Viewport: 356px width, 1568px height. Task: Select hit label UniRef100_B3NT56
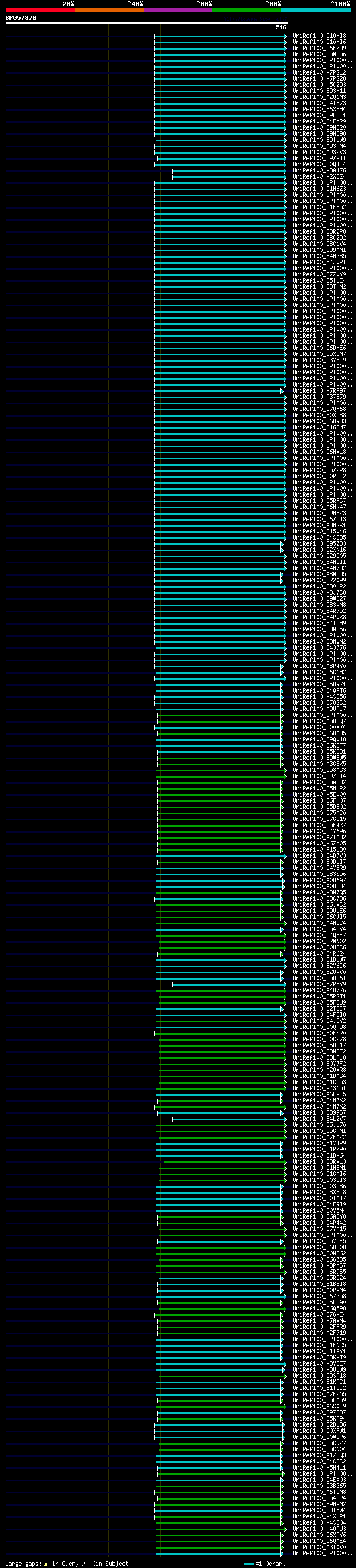click(319, 629)
